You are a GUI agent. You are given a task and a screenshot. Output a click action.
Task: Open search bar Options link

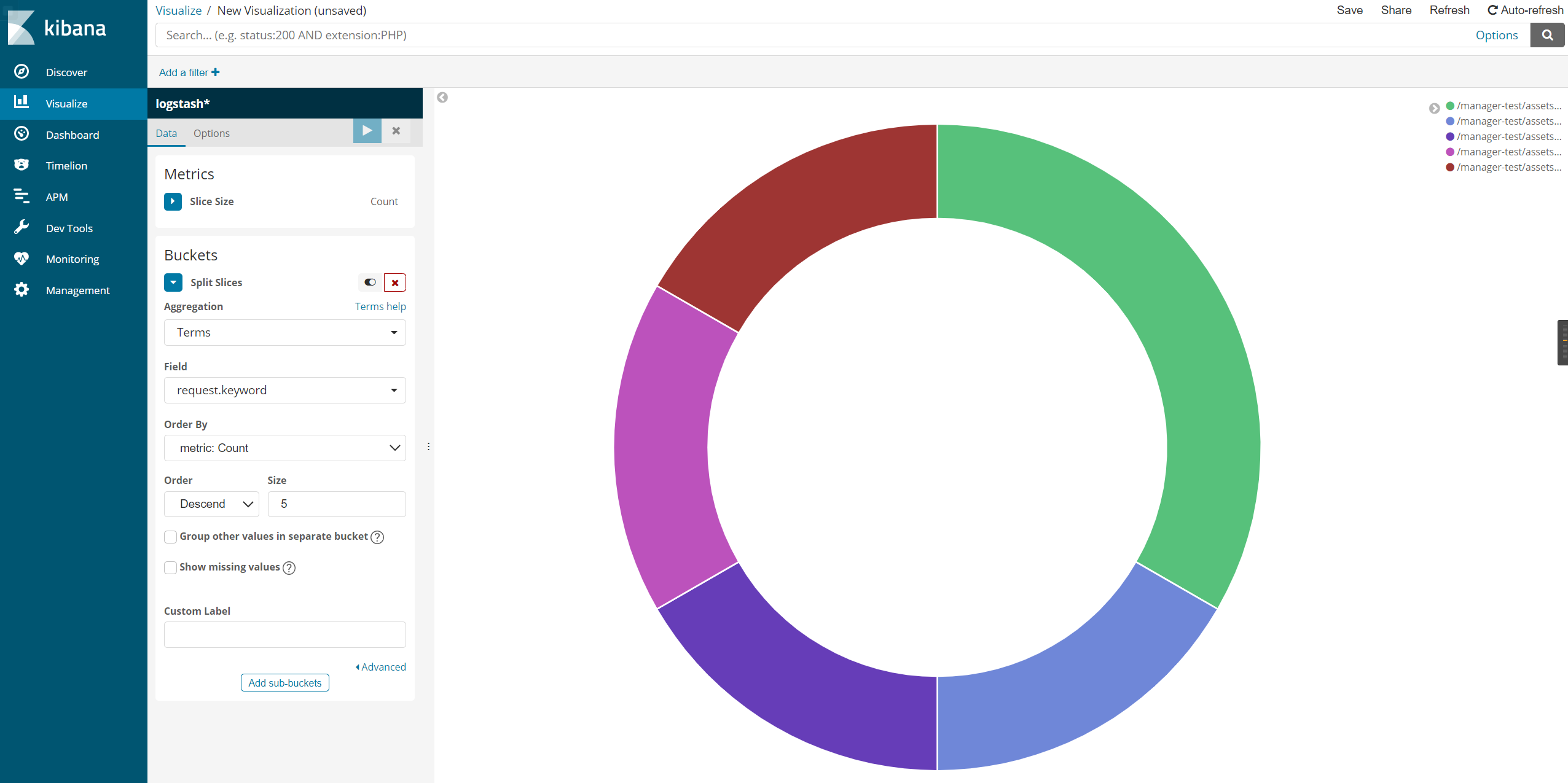[x=1497, y=36]
